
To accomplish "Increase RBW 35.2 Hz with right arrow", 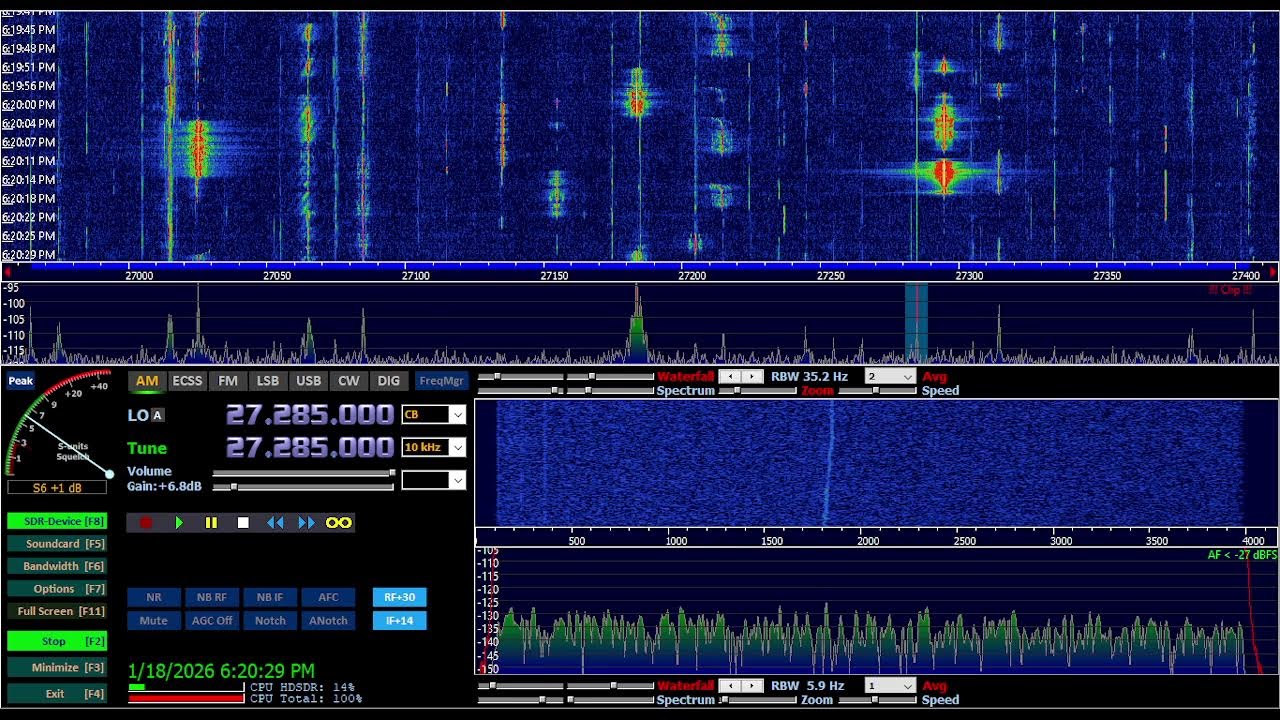I will click(x=751, y=377).
